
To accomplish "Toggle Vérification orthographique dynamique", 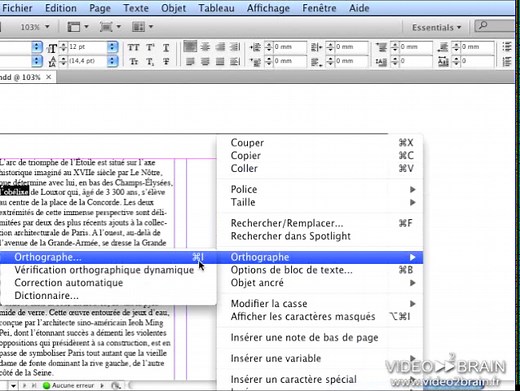I will [x=104, y=270].
